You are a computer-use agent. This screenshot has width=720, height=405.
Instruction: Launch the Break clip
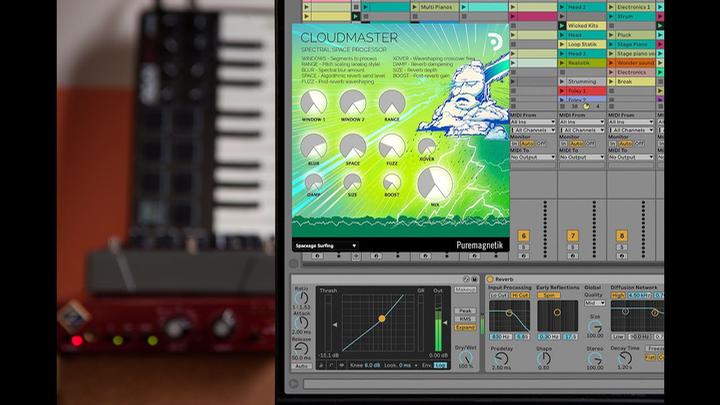point(611,82)
